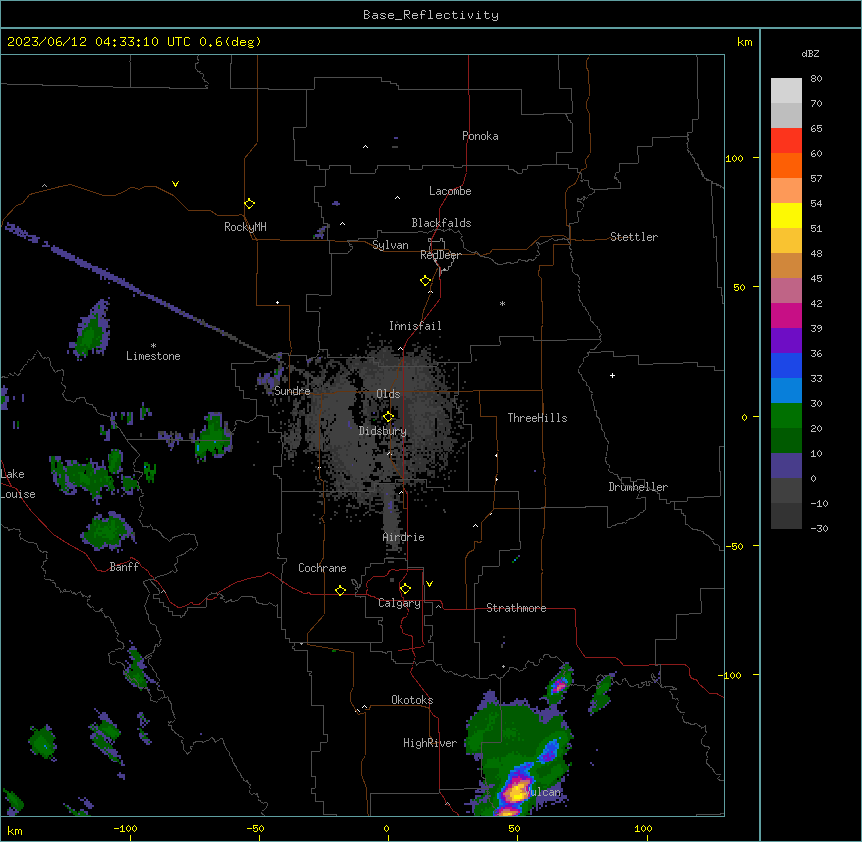Screen dimensions: 862x842
Task: Click the Okotoks town label
Action: (x=412, y=700)
